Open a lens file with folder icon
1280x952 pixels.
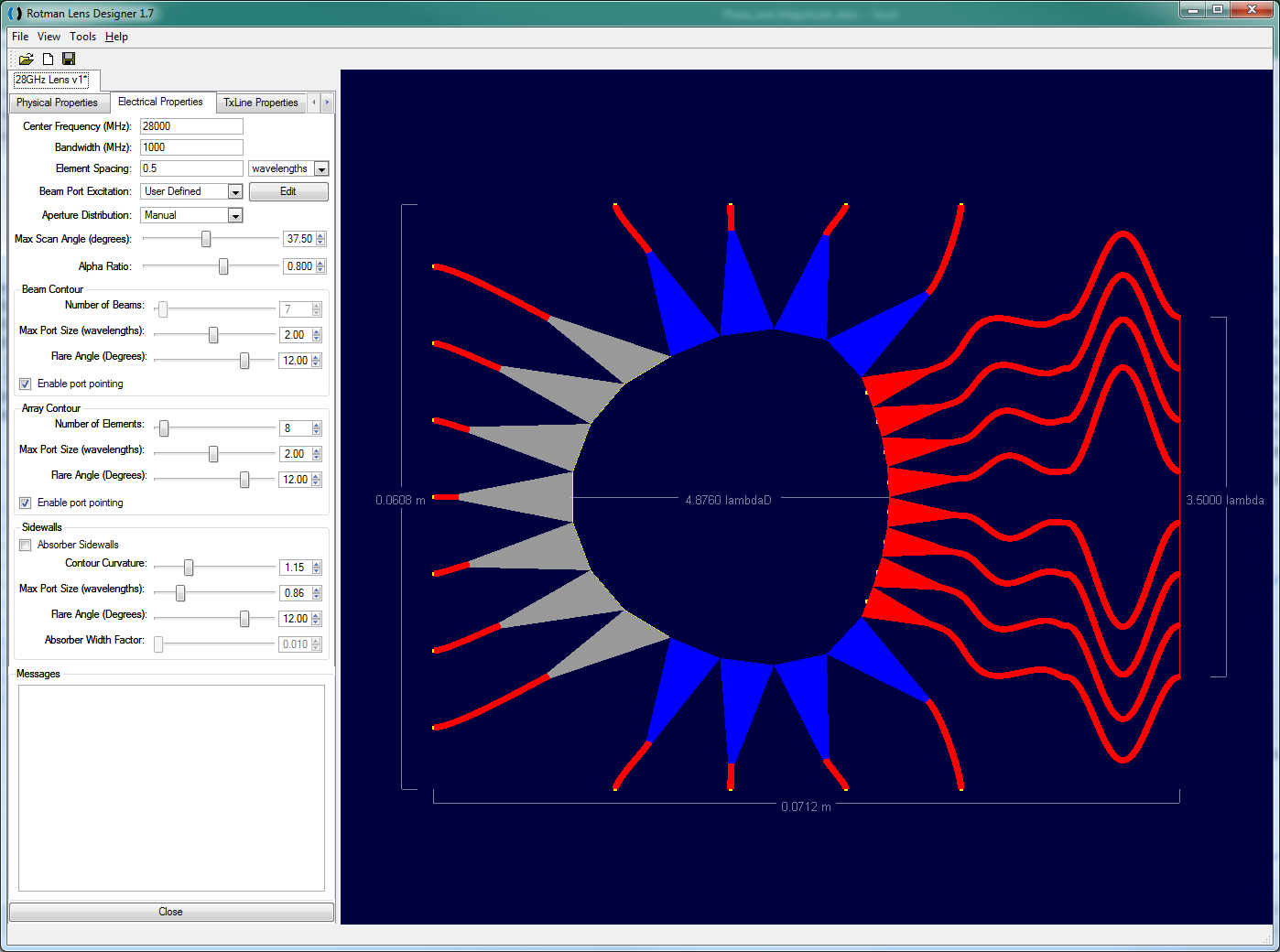pyautogui.click(x=27, y=59)
